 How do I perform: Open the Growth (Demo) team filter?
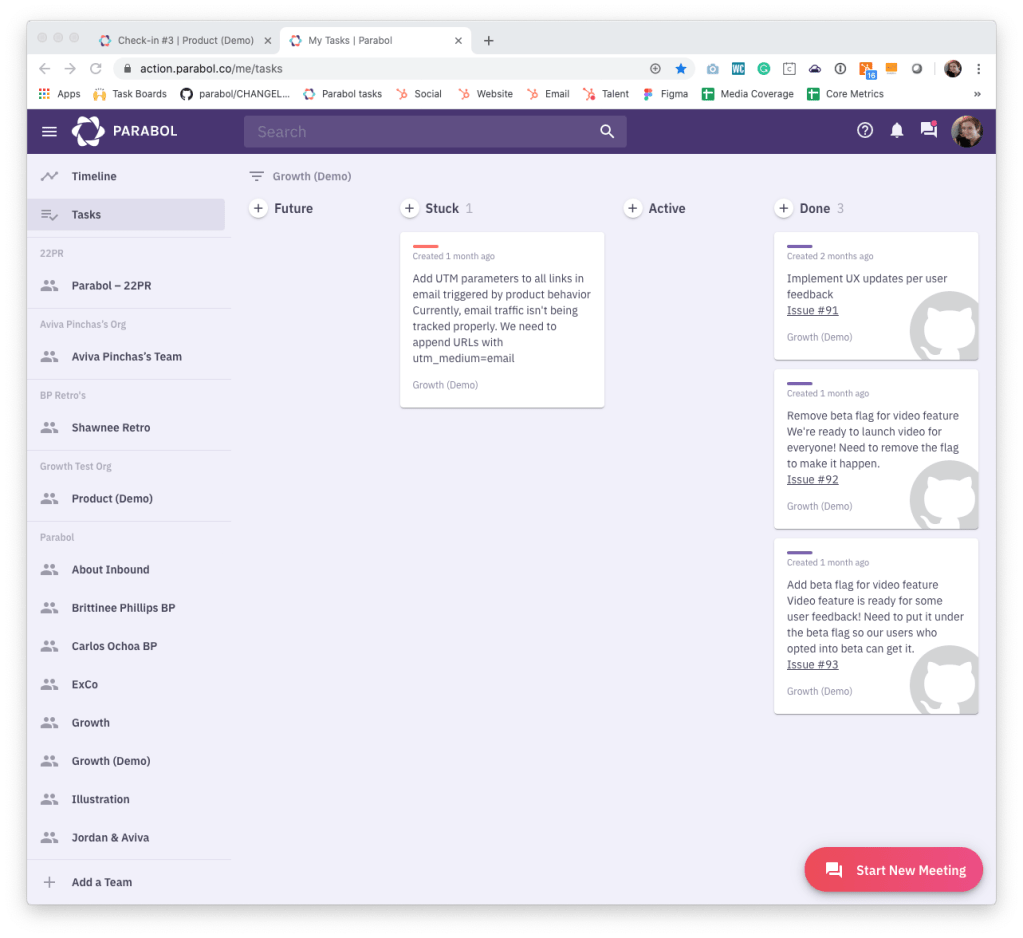(x=300, y=176)
